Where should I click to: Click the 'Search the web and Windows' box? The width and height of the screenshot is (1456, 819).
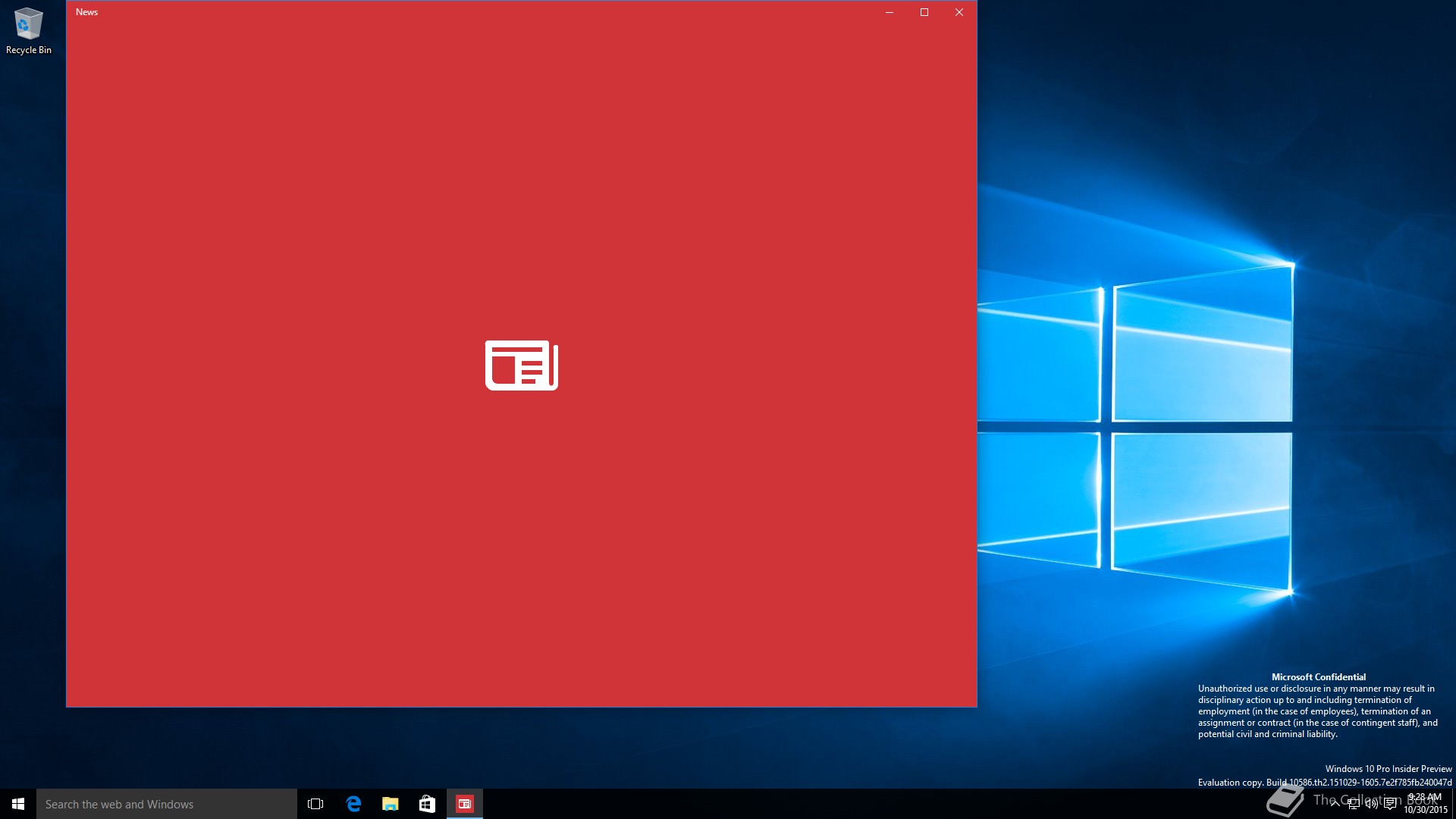tap(167, 804)
